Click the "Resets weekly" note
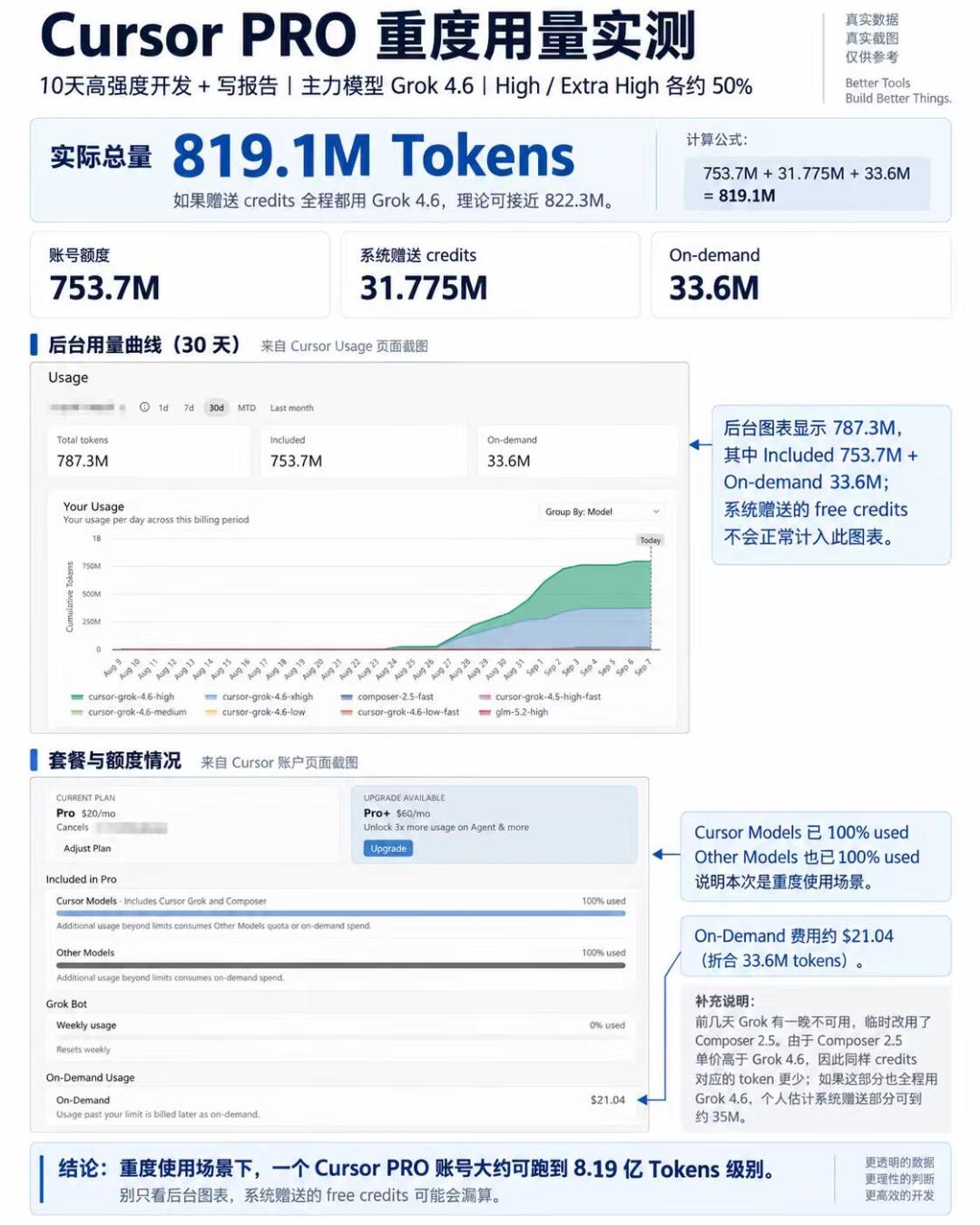This screenshot has width=980, height=1225. coord(83,1050)
